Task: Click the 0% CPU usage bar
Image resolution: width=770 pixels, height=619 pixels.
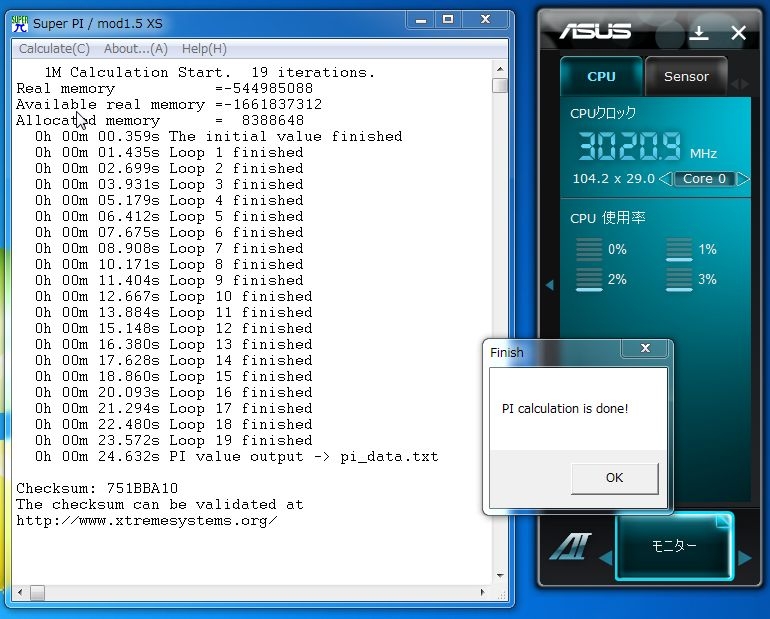Action: (x=589, y=249)
